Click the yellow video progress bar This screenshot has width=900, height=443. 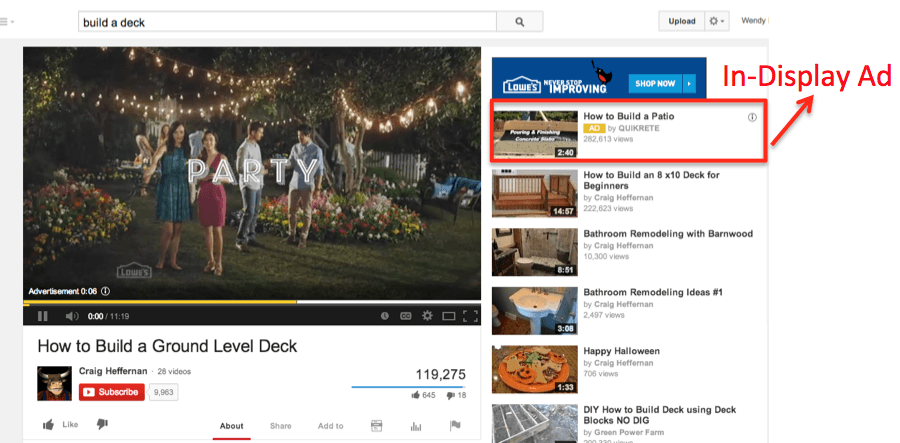point(160,301)
